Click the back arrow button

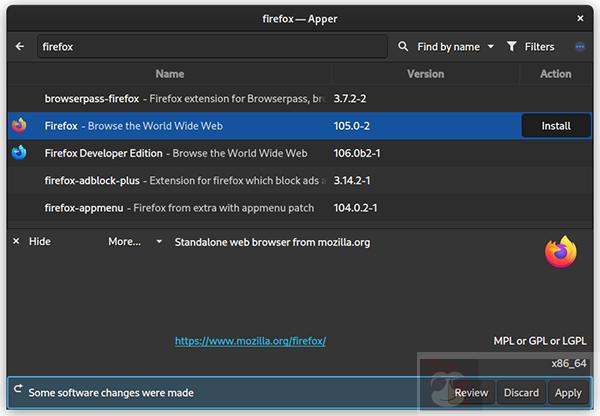click(x=20, y=46)
